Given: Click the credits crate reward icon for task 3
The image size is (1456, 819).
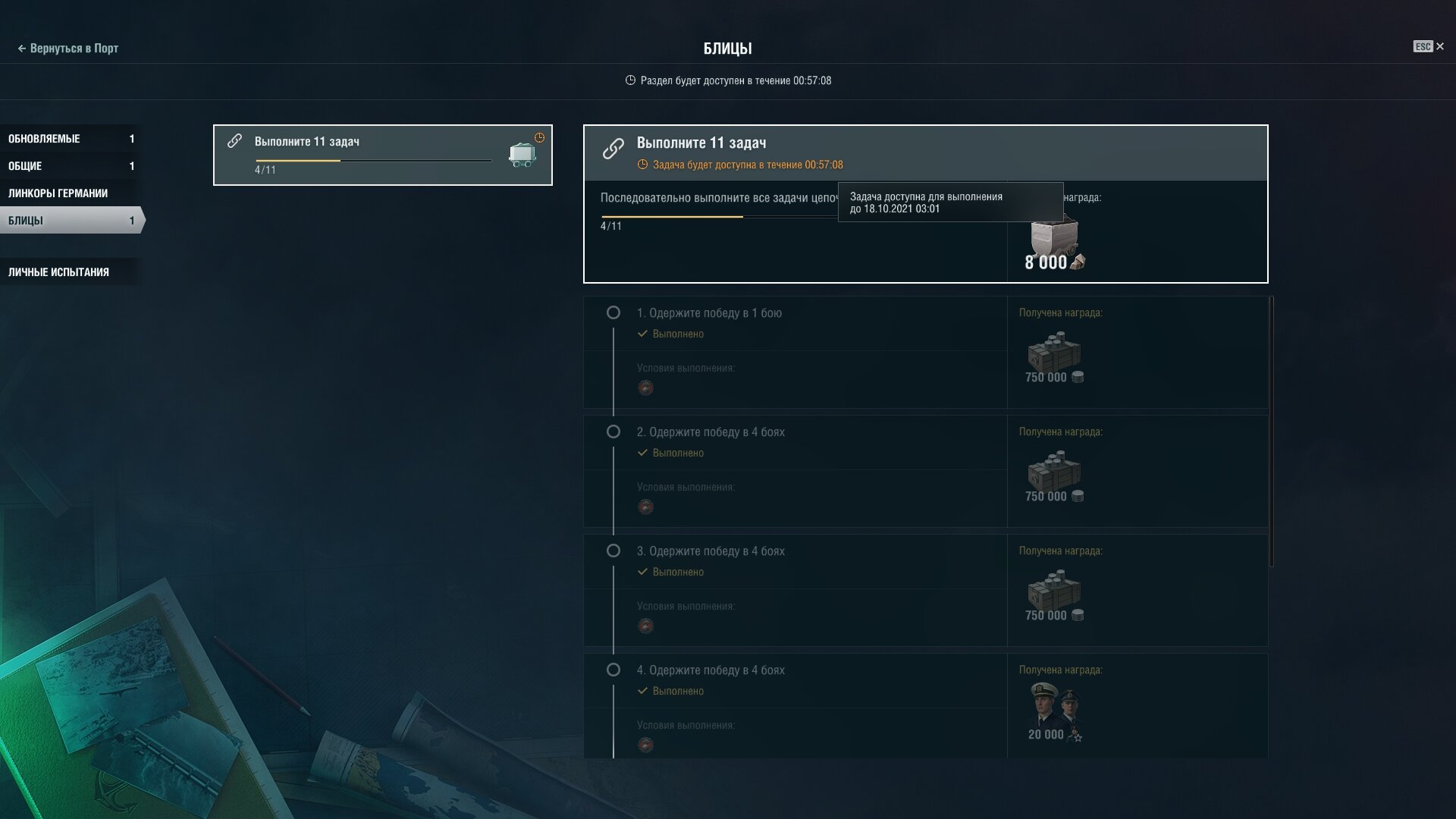Looking at the screenshot, I should coord(1054,588).
